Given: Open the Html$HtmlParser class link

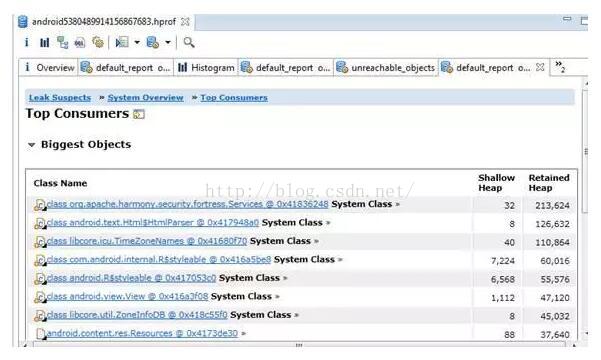Looking at the screenshot, I should 153,222.
